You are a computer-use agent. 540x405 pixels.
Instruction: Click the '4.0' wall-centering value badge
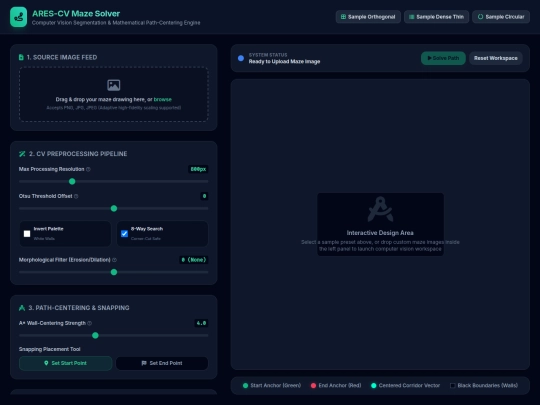pos(201,323)
